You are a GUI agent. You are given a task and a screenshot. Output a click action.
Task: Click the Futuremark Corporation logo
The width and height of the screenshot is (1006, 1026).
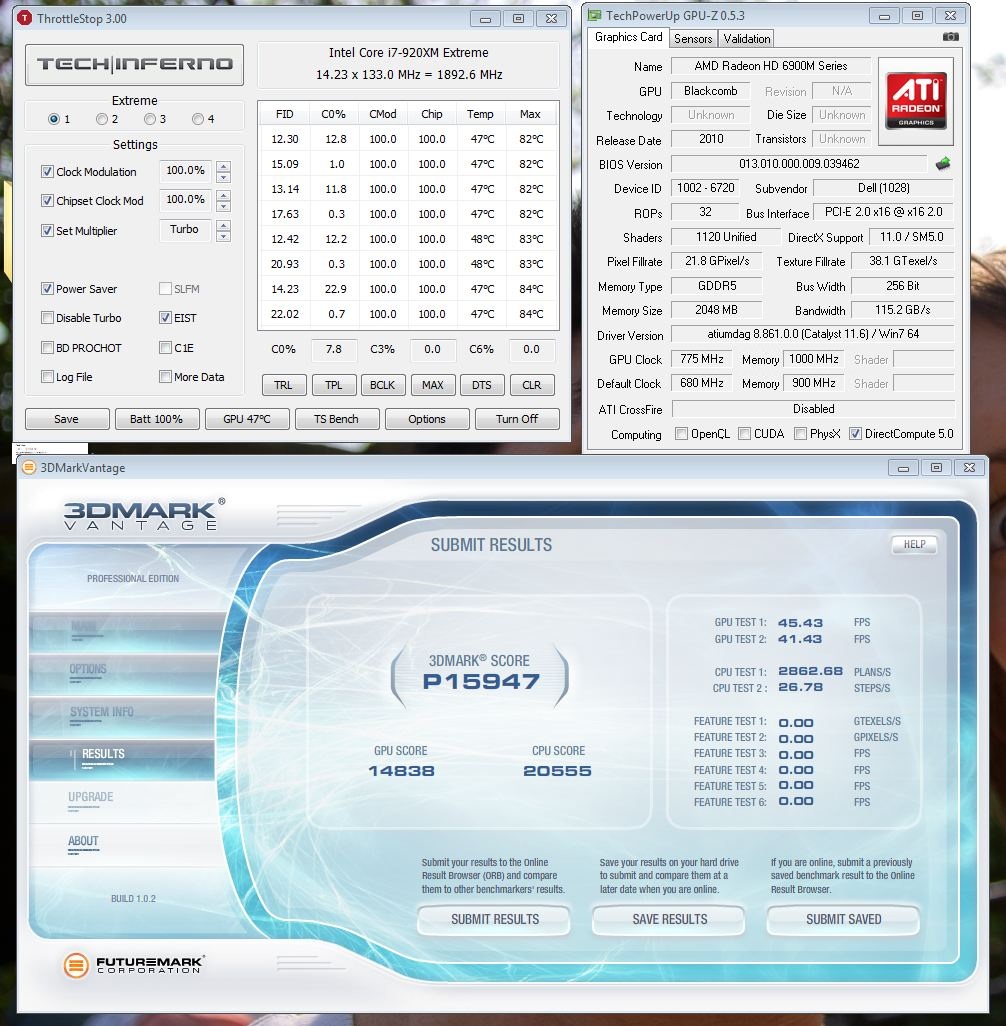click(134, 964)
